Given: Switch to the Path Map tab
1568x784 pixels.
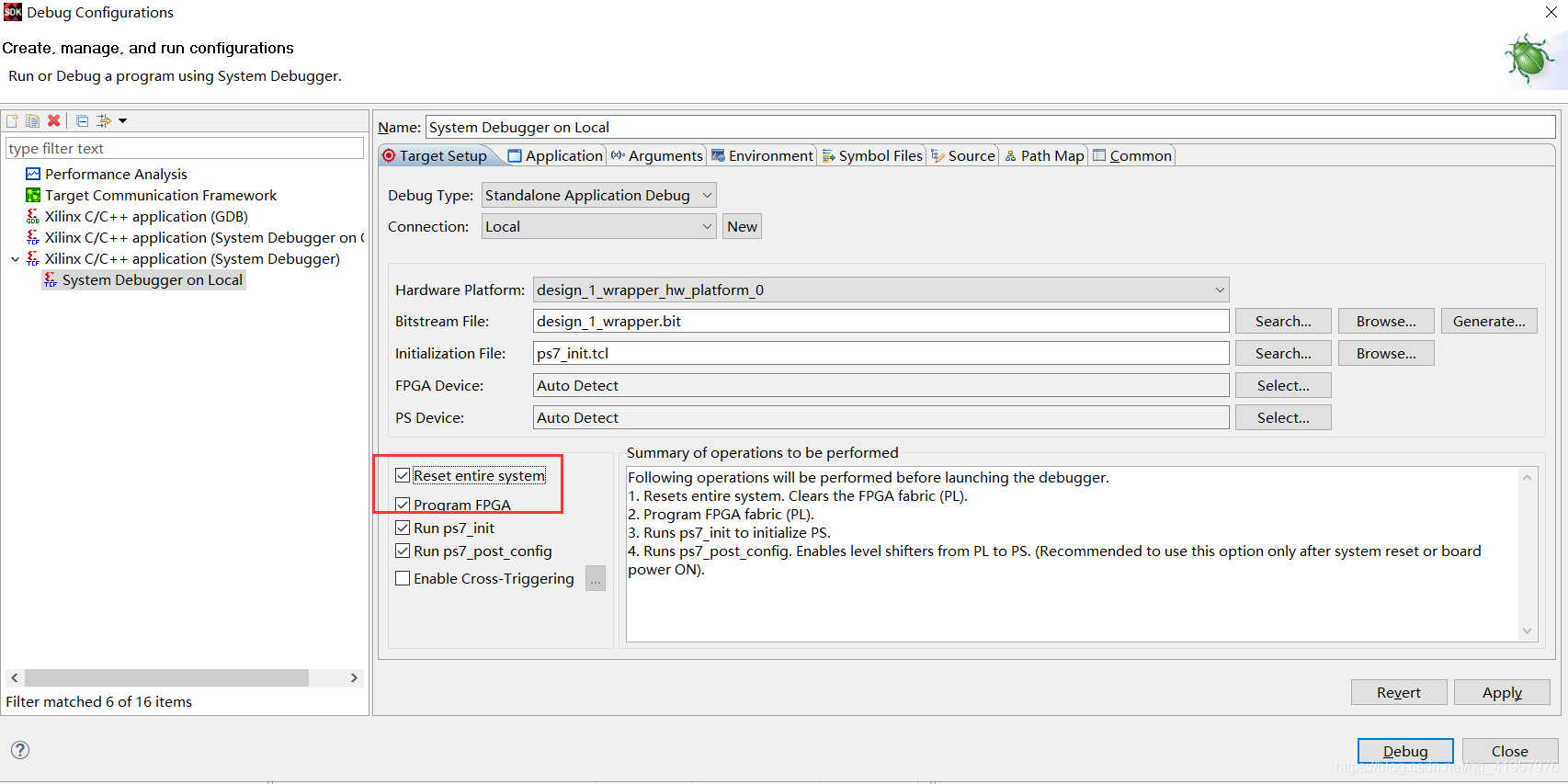Looking at the screenshot, I should coord(1044,155).
